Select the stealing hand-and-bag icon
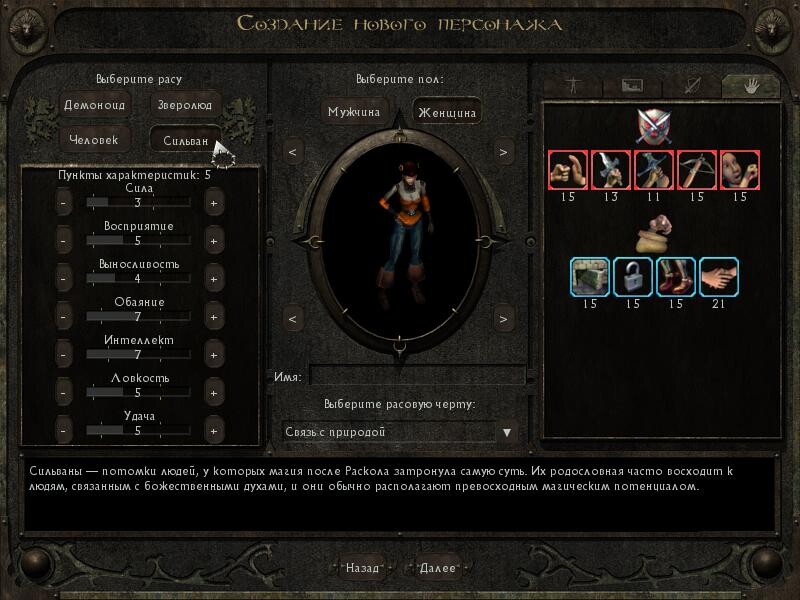The width and height of the screenshot is (800, 600). (654, 234)
